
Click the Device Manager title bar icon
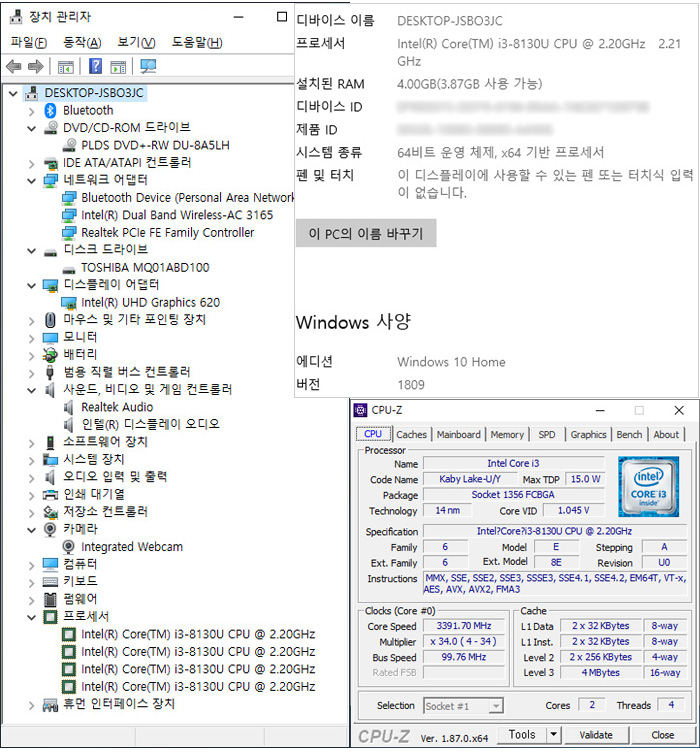pos(16,17)
